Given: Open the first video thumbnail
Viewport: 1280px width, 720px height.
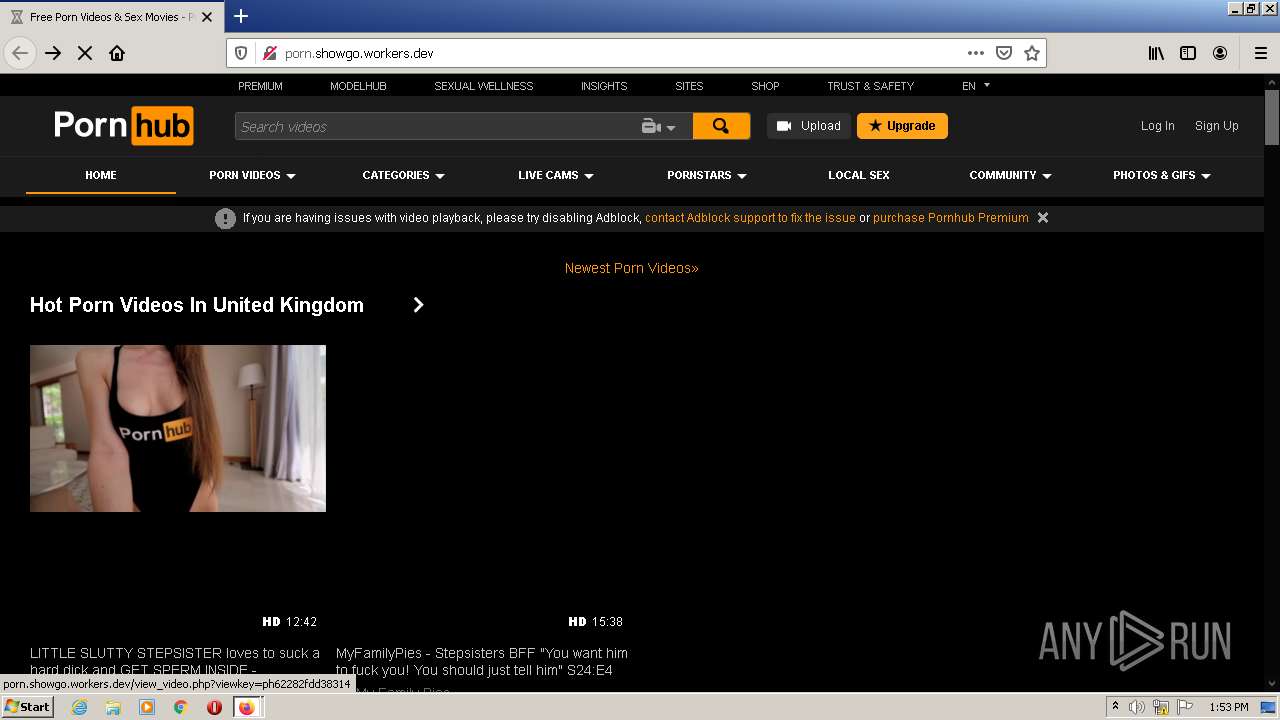Looking at the screenshot, I should click(x=178, y=428).
